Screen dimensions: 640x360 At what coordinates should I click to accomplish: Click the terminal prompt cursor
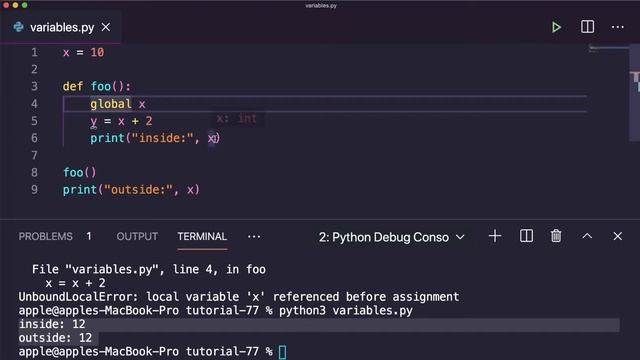282,352
